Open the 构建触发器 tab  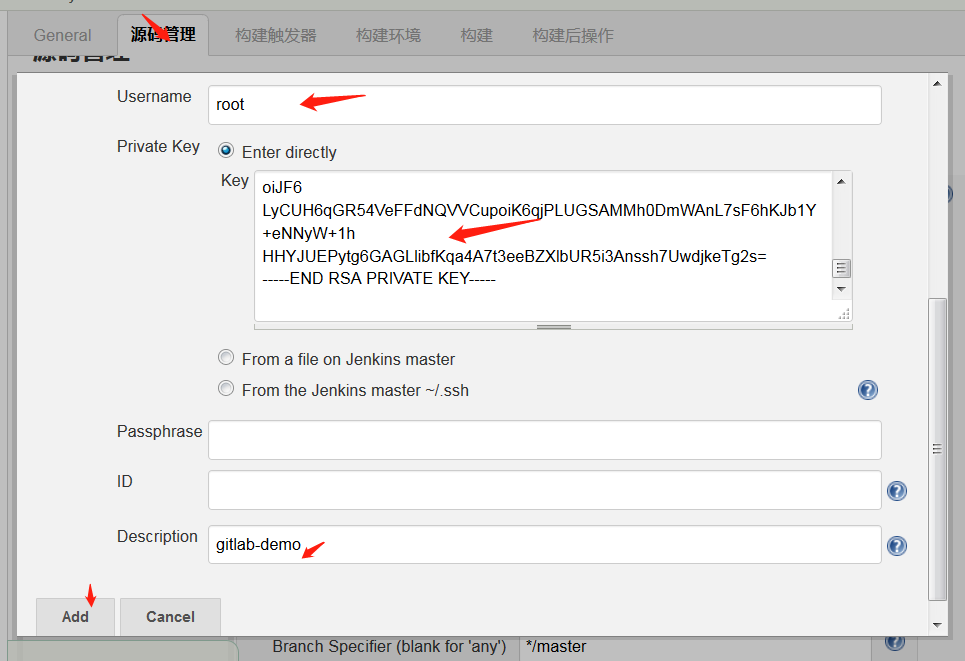pos(275,35)
